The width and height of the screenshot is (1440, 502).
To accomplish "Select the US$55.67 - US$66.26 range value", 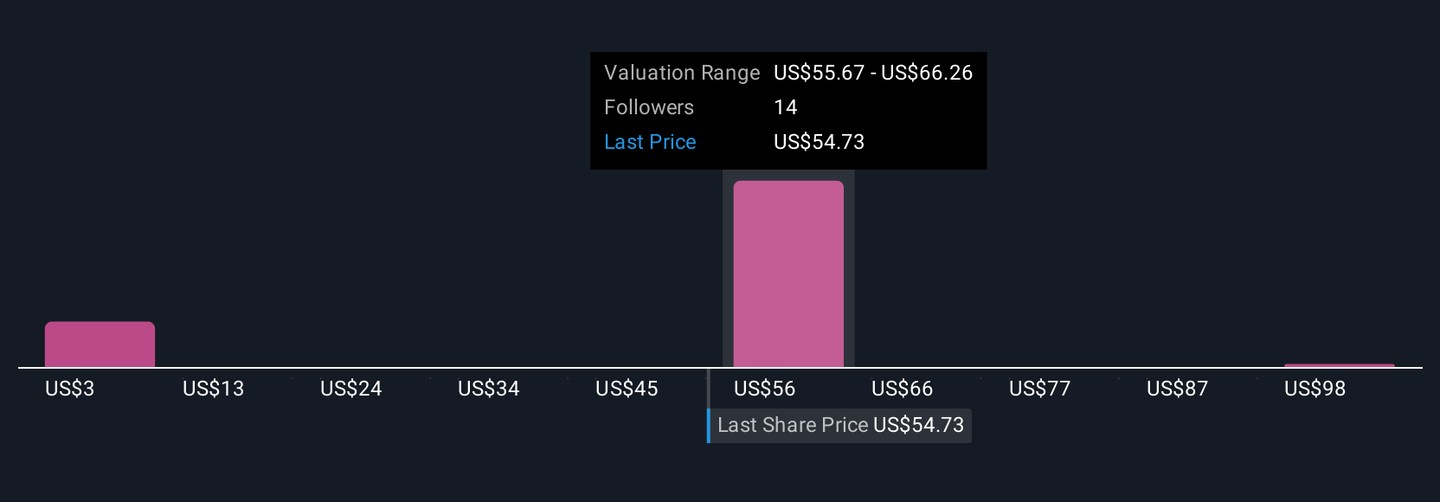I will tap(873, 73).
